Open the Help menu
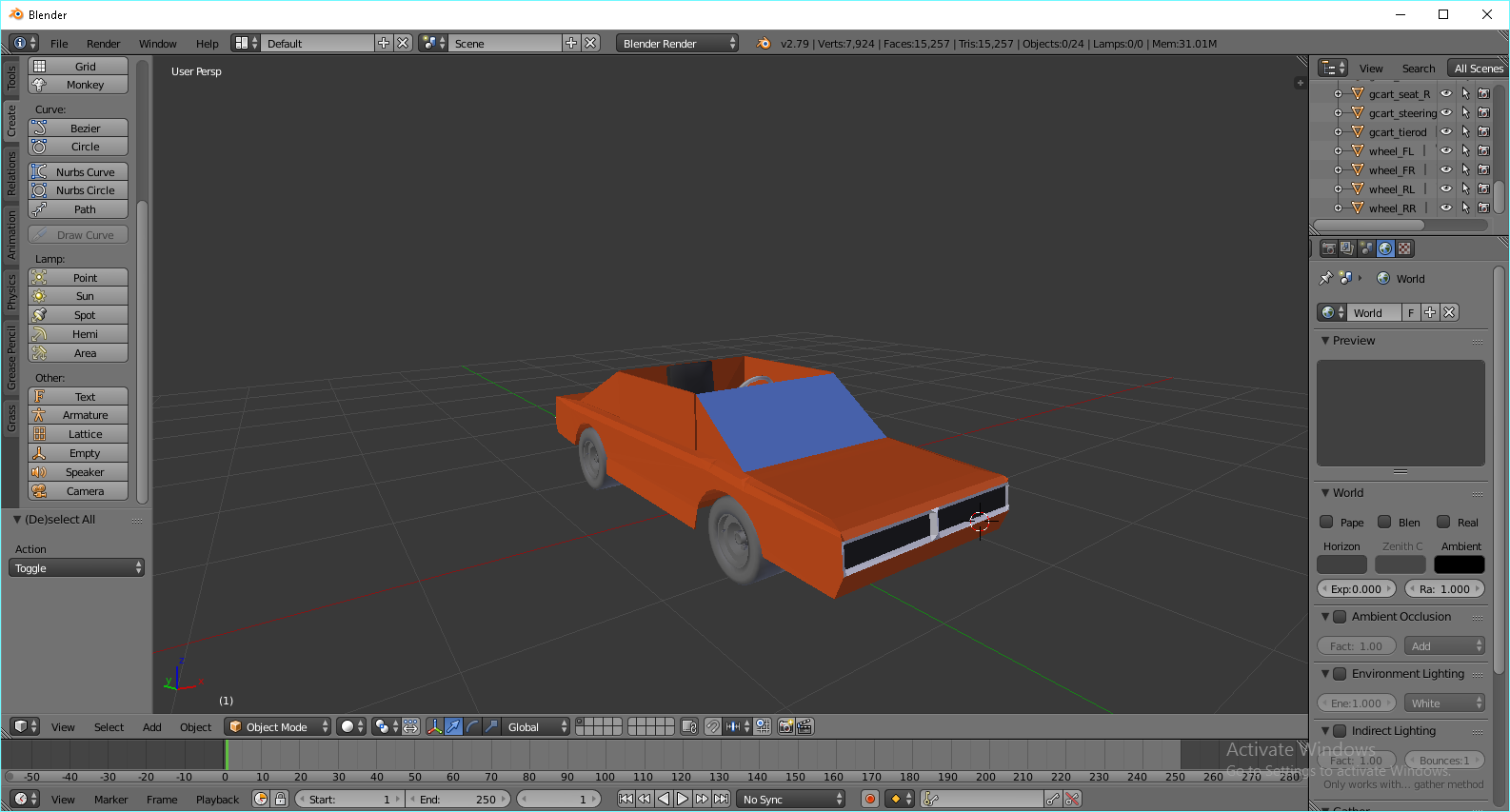The height and width of the screenshot is (812, 1510). point(208,44)
